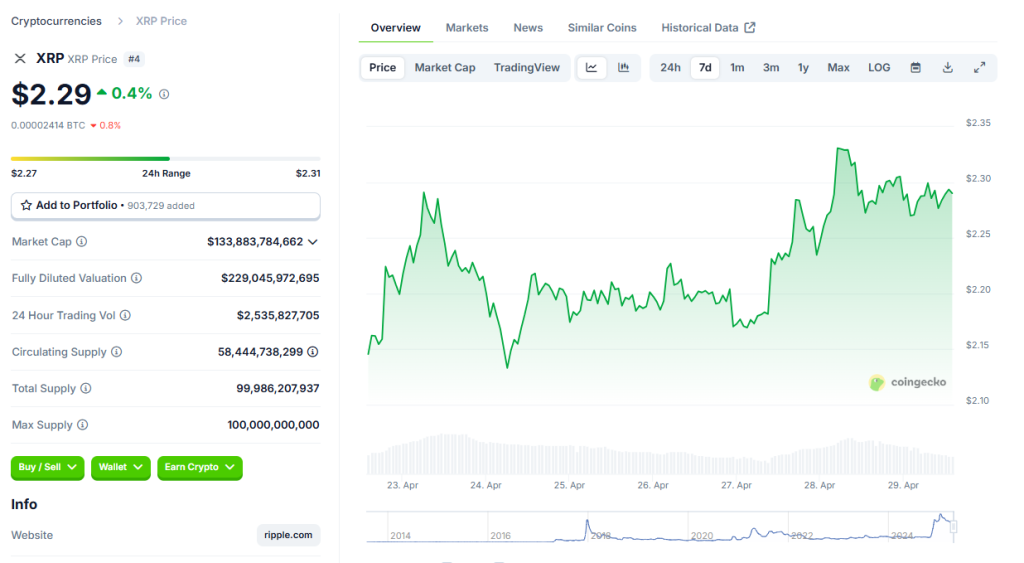This screenshot has height=563, width=1024.
Task: Select the Max time range
Action: (x=839, y=67)
